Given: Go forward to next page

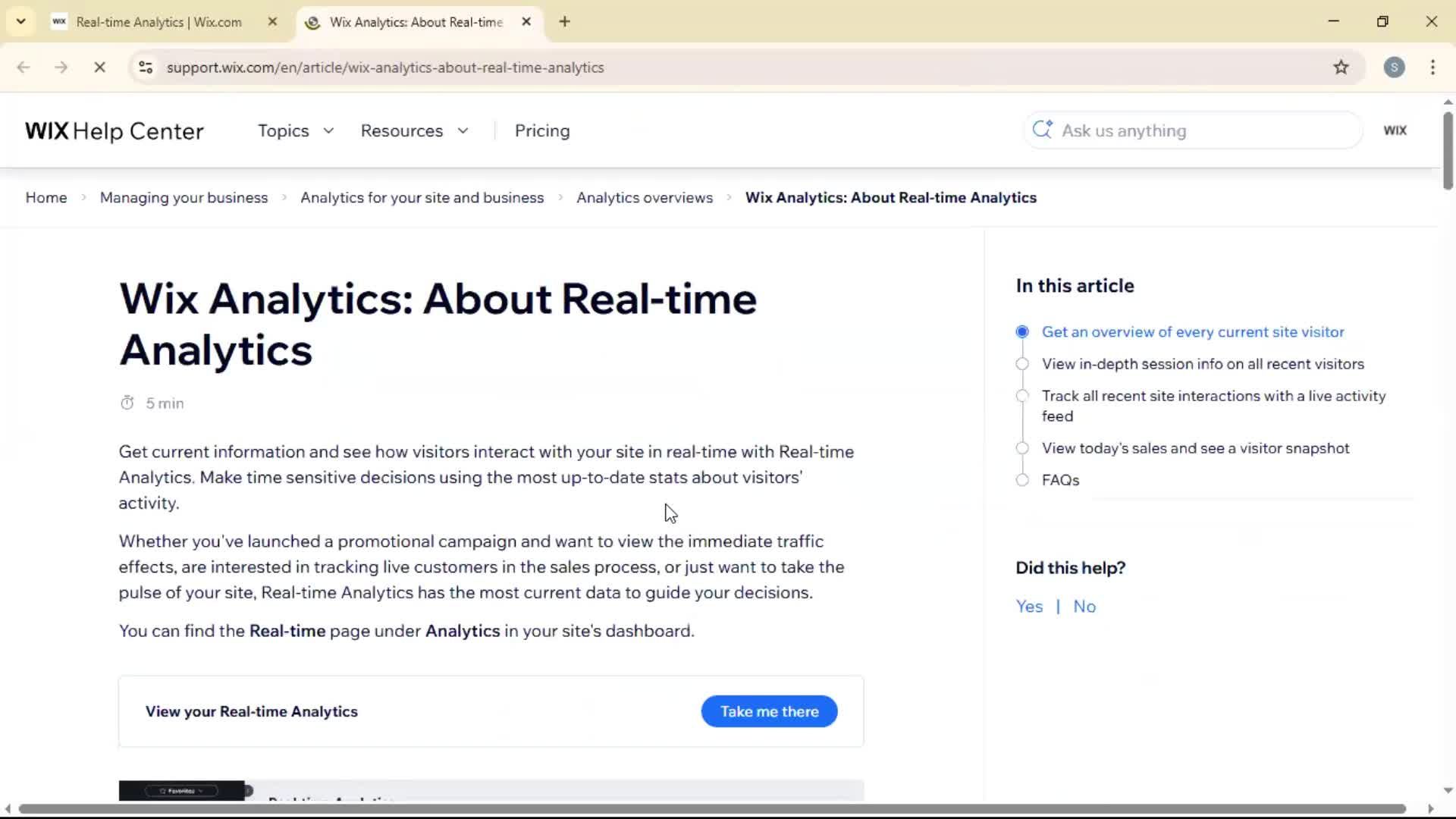Looking at the screenshot, I should point(61,67).
